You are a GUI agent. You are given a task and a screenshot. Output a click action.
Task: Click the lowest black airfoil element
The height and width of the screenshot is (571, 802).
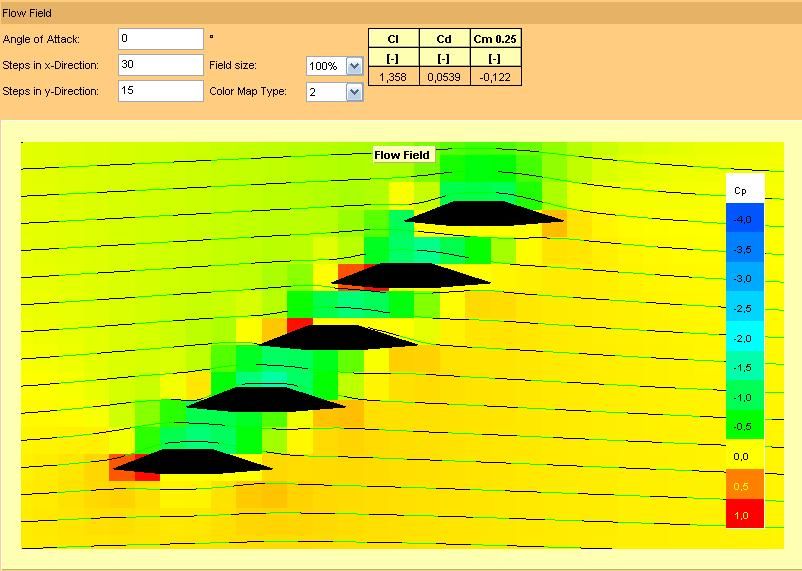click(x=192, y=461)
